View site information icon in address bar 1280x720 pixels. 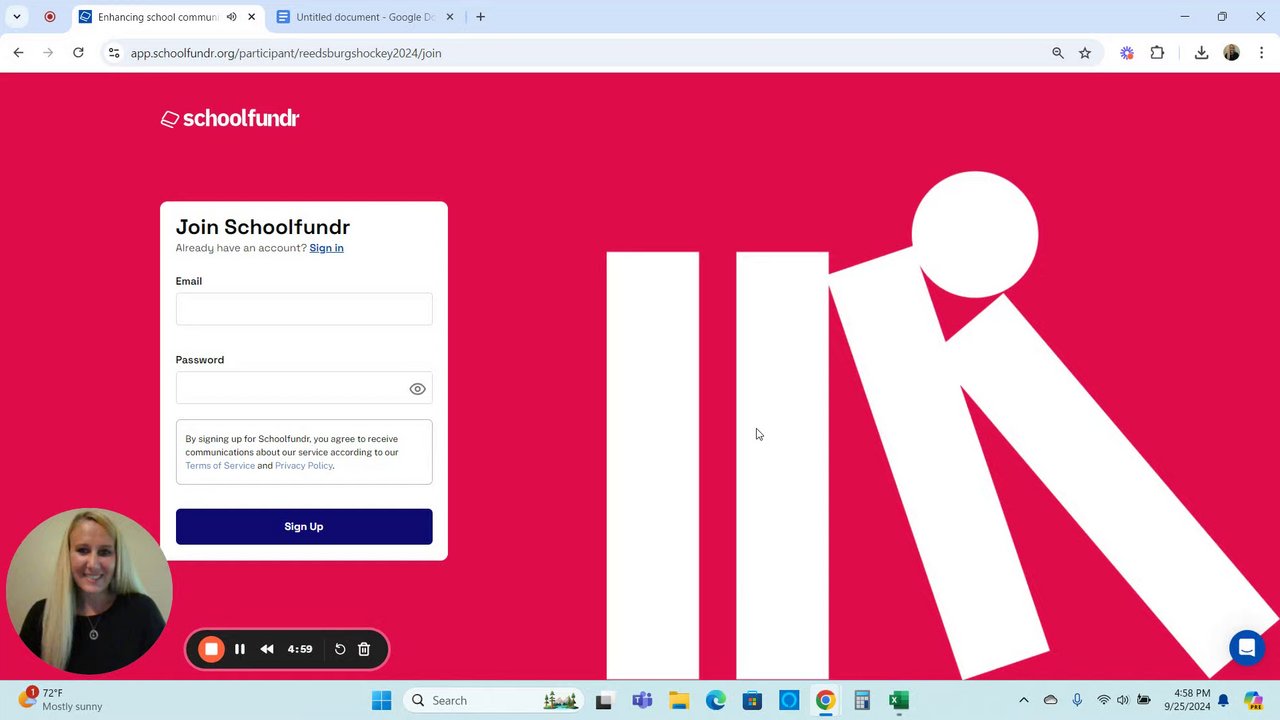[x=114, y=53]
